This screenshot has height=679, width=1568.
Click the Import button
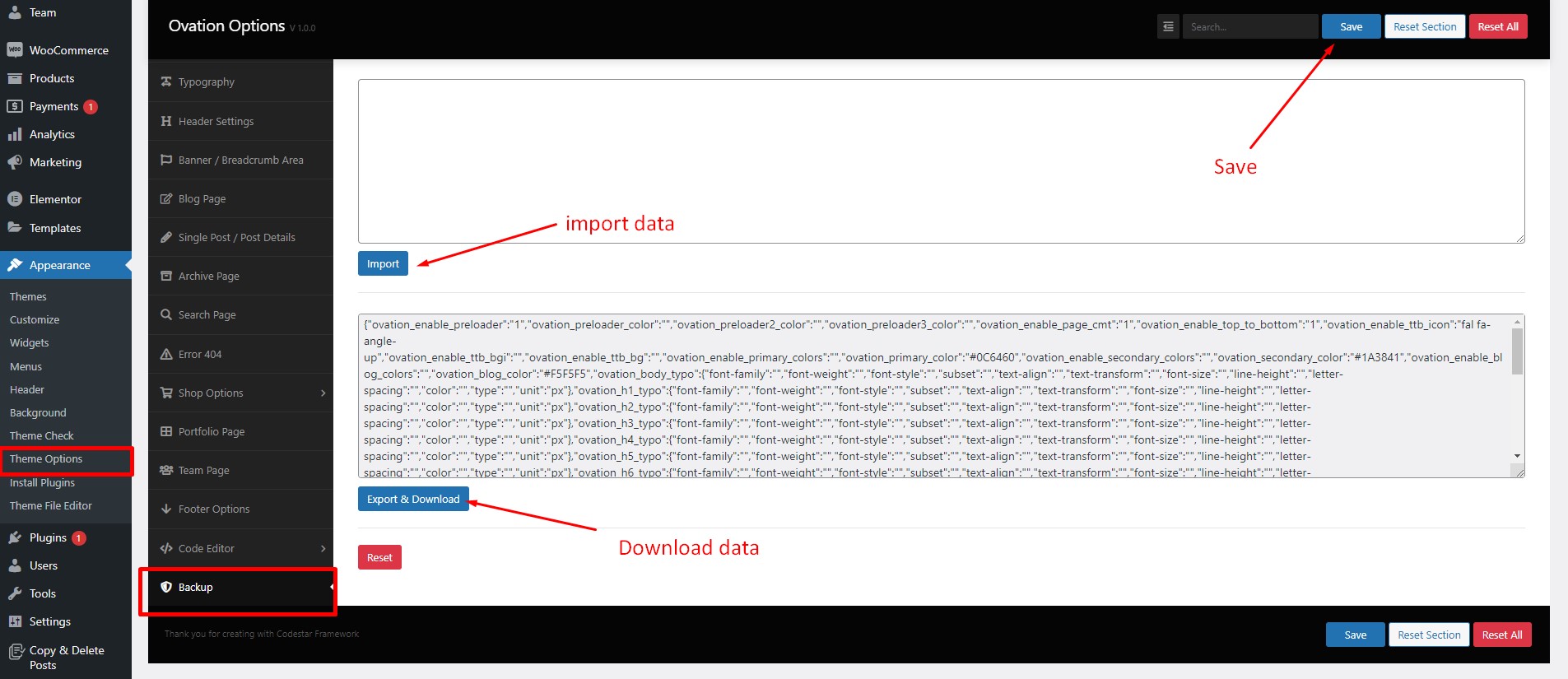point(383,263)
